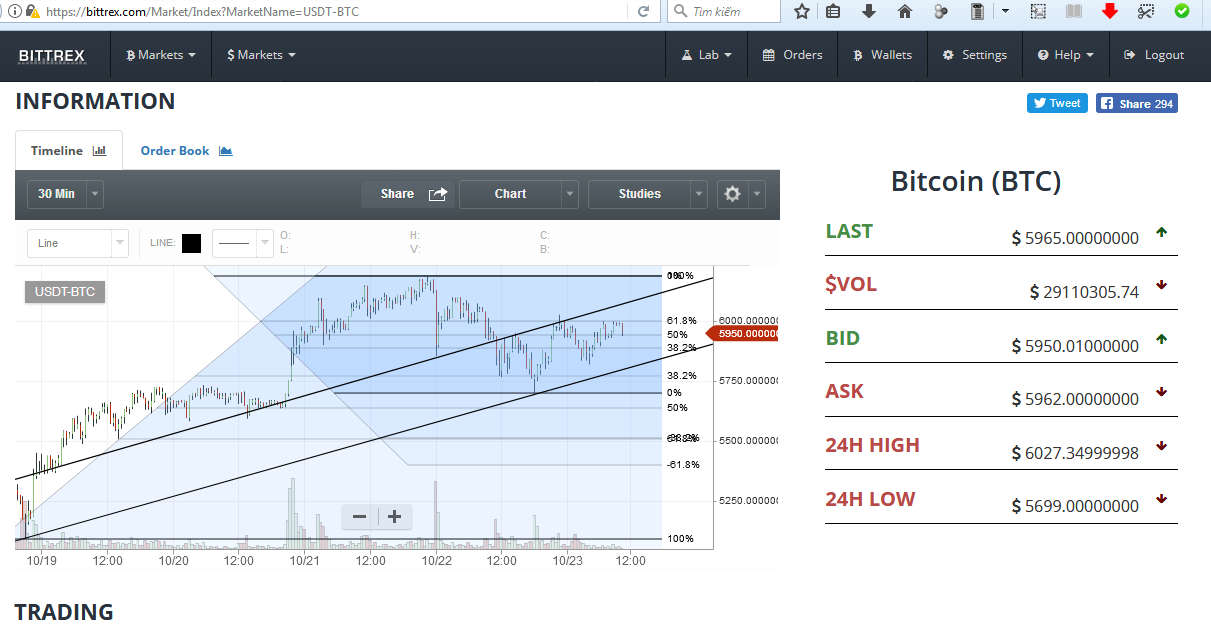
Task: Zoom in the chart with plus button
Action: pos(395,517)
